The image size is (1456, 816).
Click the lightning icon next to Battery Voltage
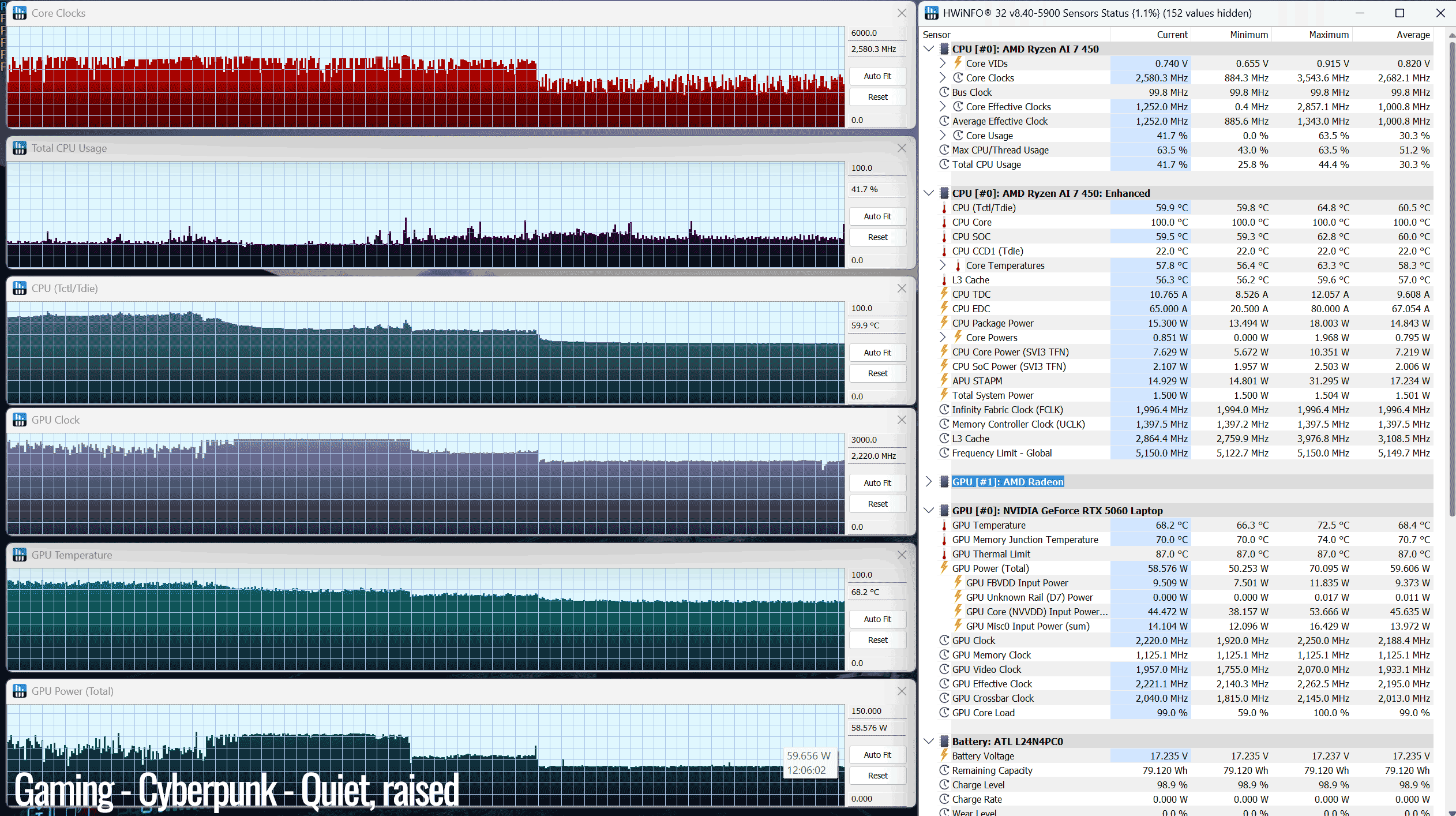tap(944, 755)
